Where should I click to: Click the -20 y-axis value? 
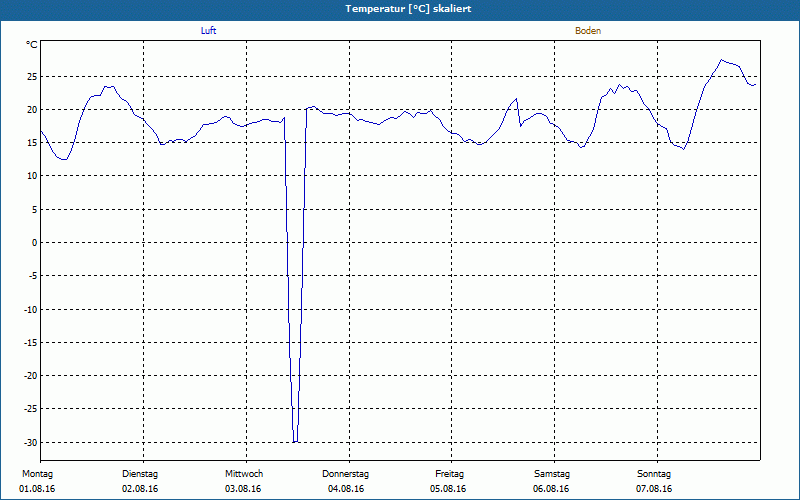[x=31, y=376]
